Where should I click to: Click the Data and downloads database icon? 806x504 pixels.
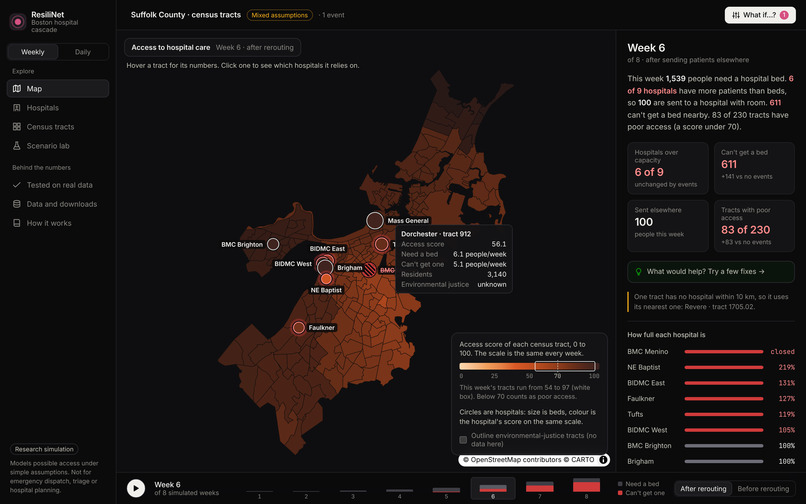pos(16,204)
